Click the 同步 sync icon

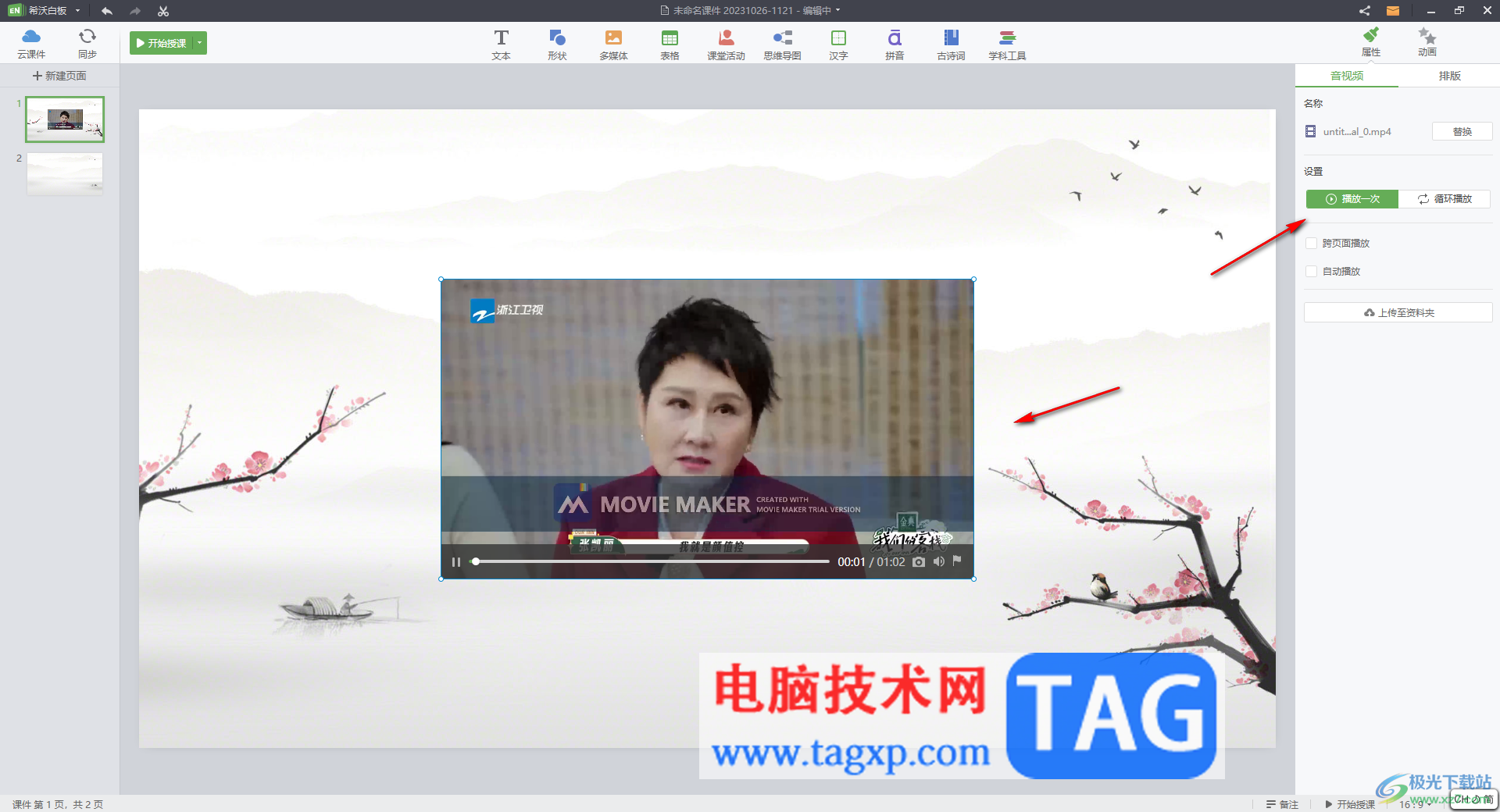87,43
